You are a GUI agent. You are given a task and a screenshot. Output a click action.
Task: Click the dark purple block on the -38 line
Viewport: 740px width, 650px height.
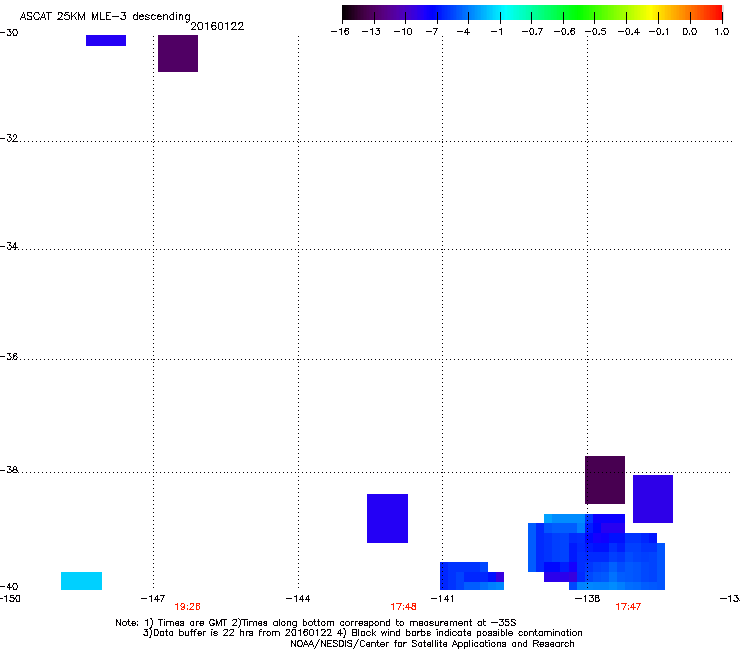[605, 480]
